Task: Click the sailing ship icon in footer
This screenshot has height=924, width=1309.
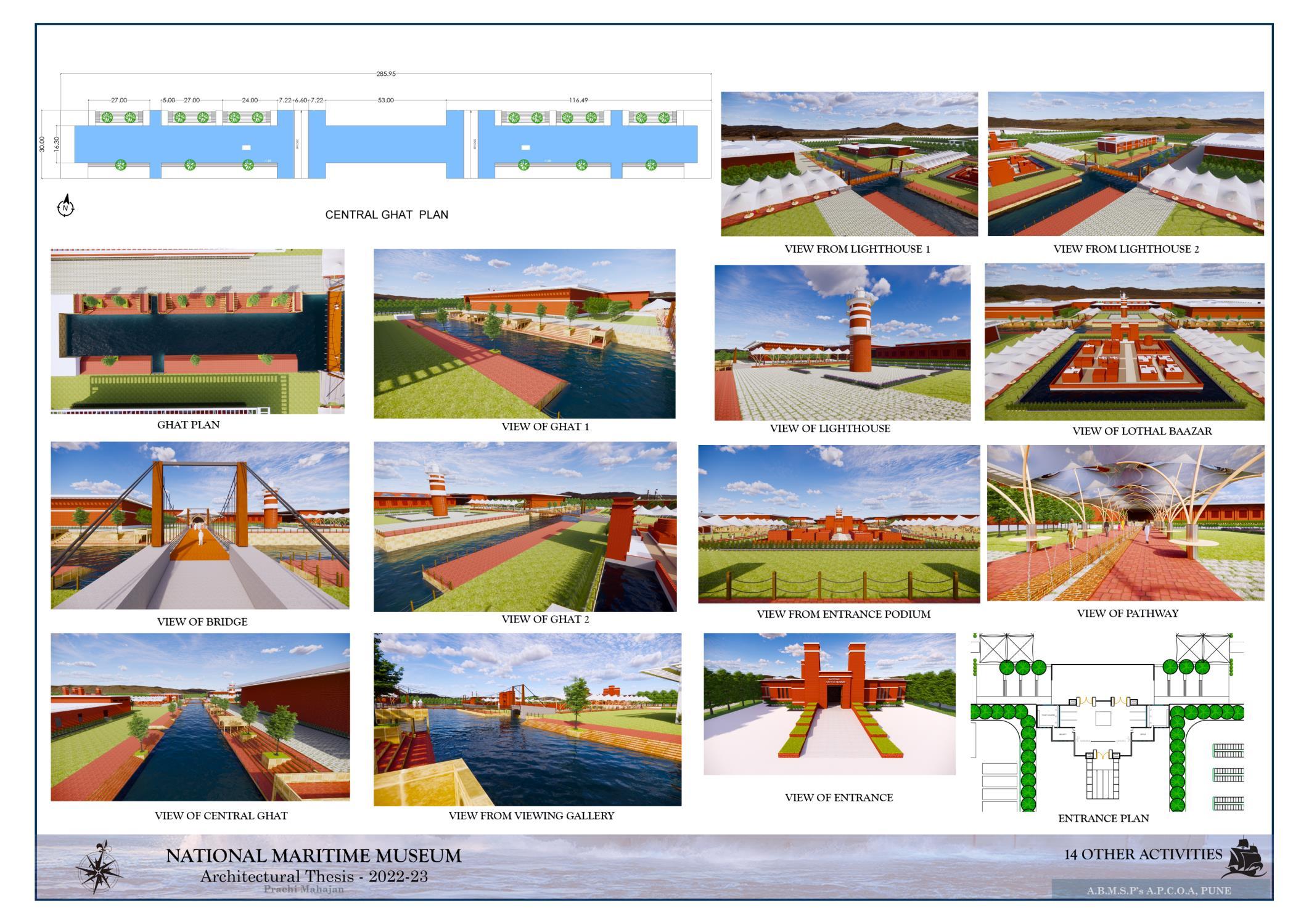Action: pyautogui.click(x=1247, y=858)
